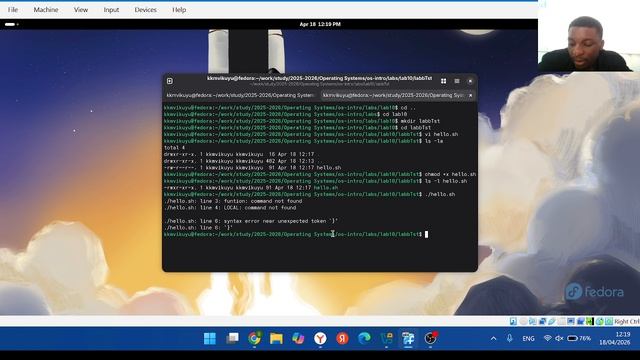The height and width of the screenshot is (360, 640).
Task: Open the red Yandex taskbar icon
Action: (x=342, y=338)
